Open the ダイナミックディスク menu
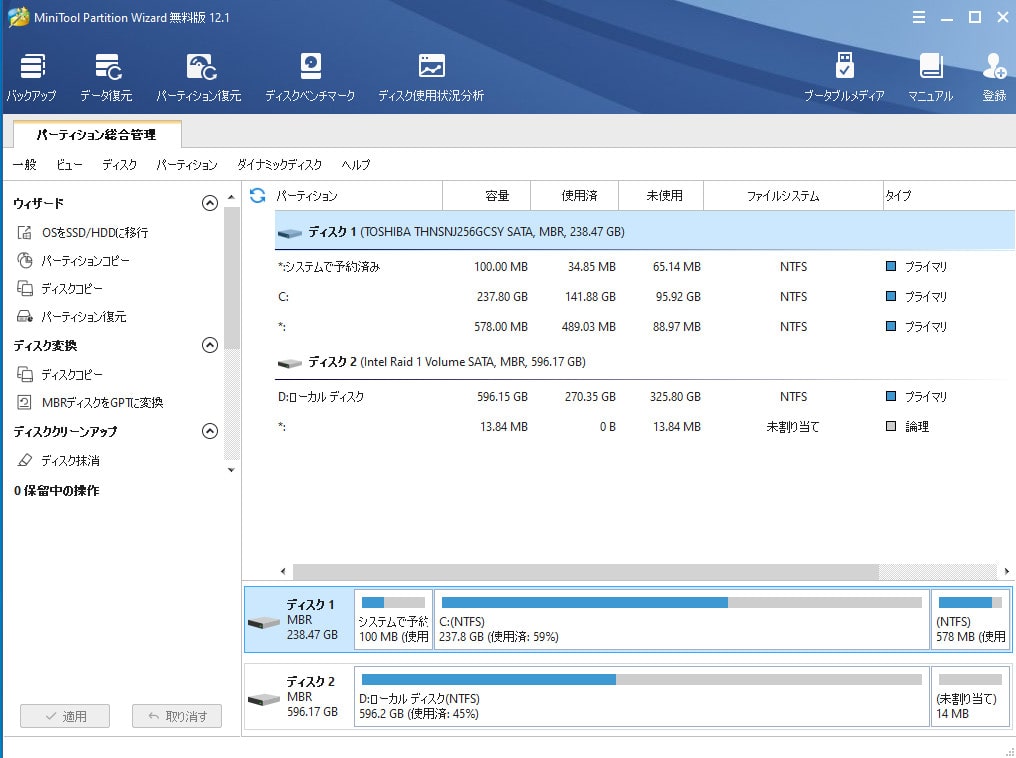 click(279, 165)
